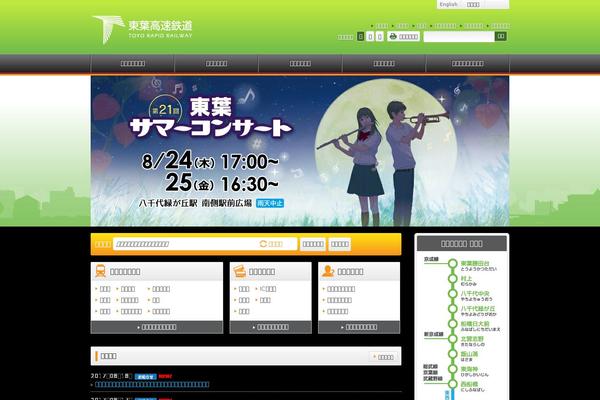Open the first item in the black navigation bar
Image resolution: width=600 pixels, height=400 pixels.
(133, 64)
